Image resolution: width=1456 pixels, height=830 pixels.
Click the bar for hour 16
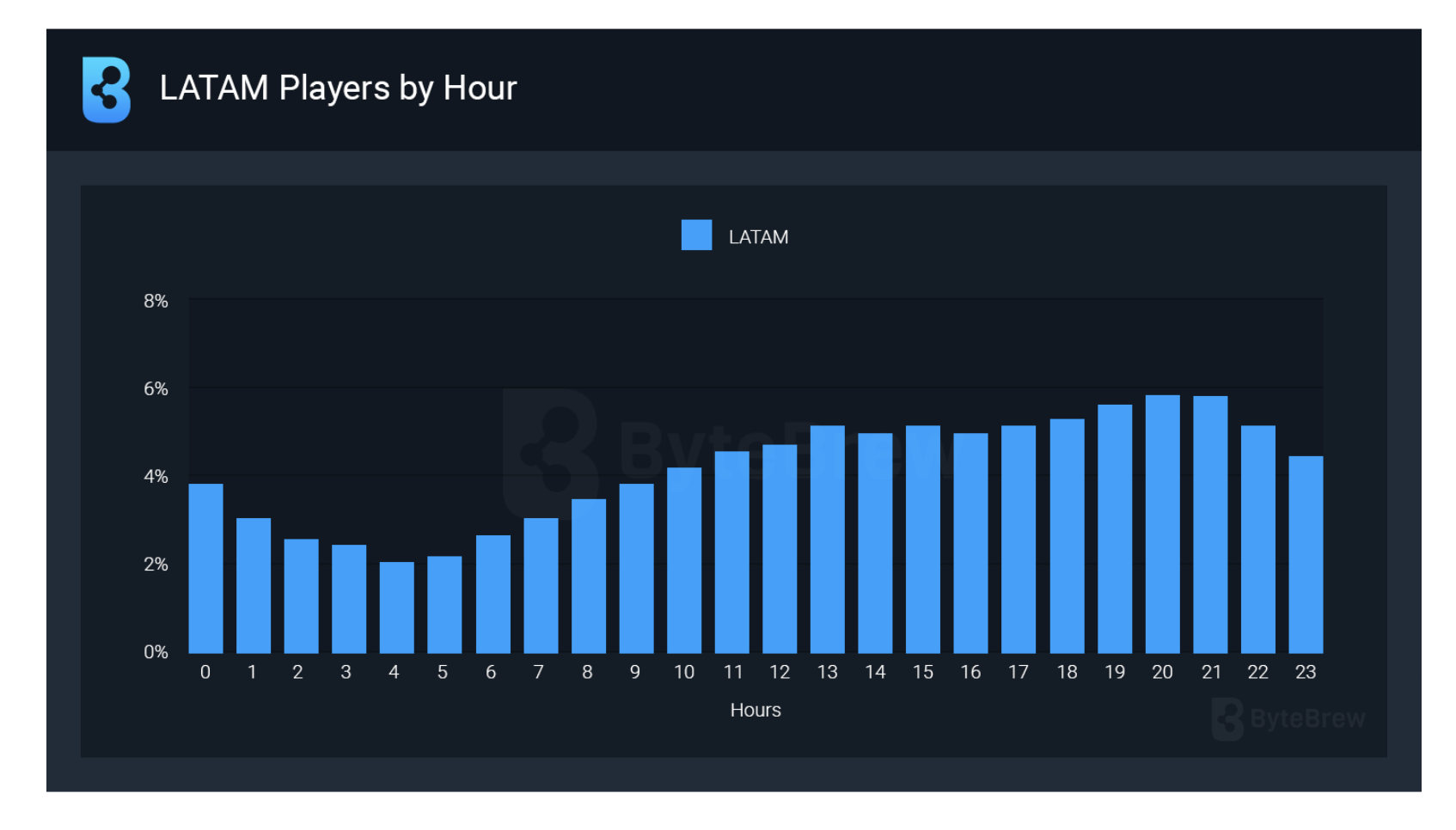[970, 543]
